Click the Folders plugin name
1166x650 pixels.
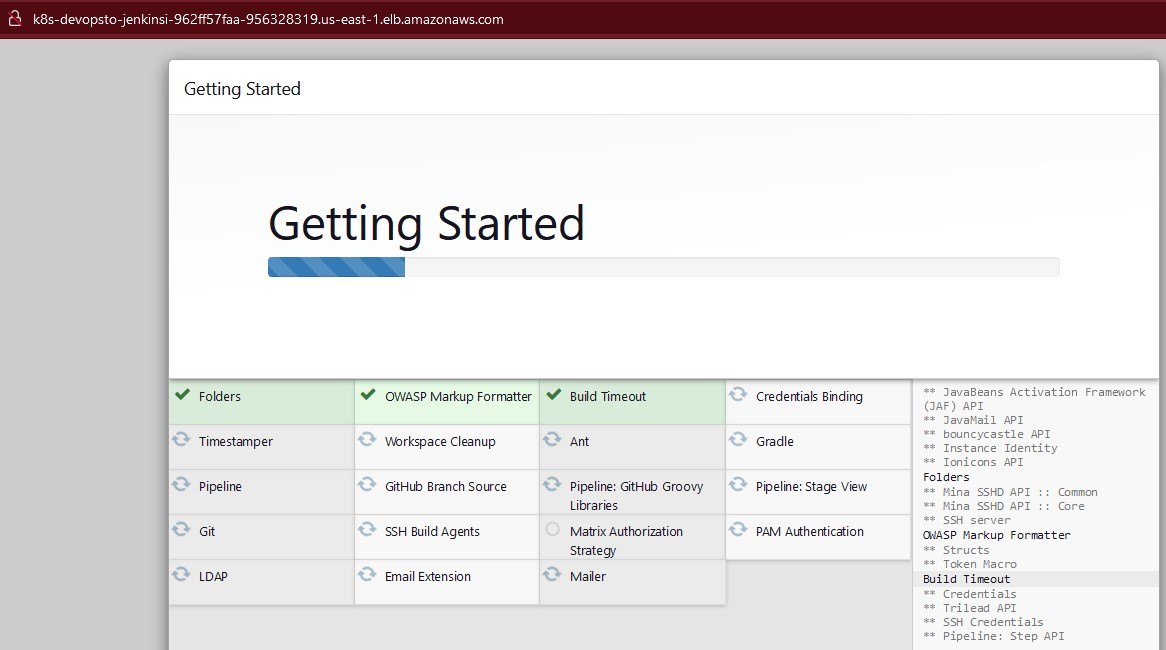click(219, 396)
